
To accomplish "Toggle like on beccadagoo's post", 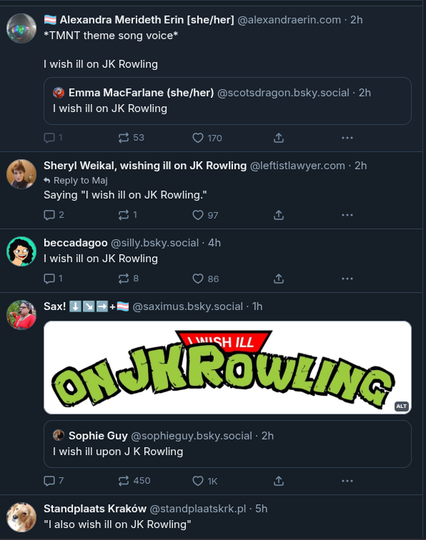I will [205, 279].
